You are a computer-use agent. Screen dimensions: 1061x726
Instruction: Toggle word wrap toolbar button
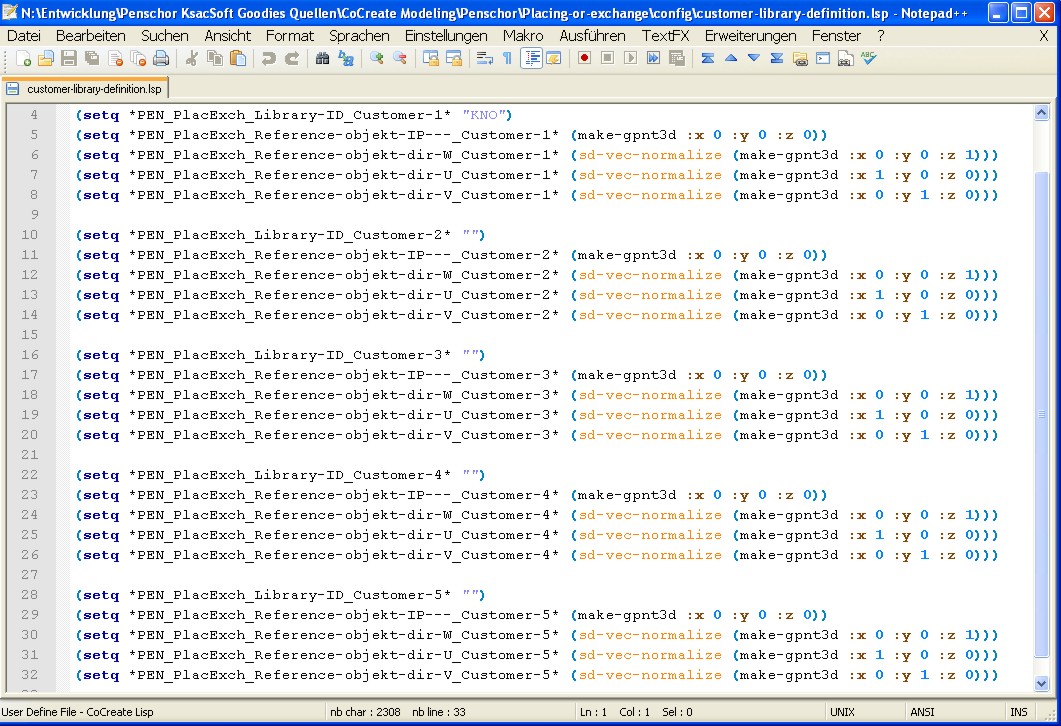coord(484,59)
